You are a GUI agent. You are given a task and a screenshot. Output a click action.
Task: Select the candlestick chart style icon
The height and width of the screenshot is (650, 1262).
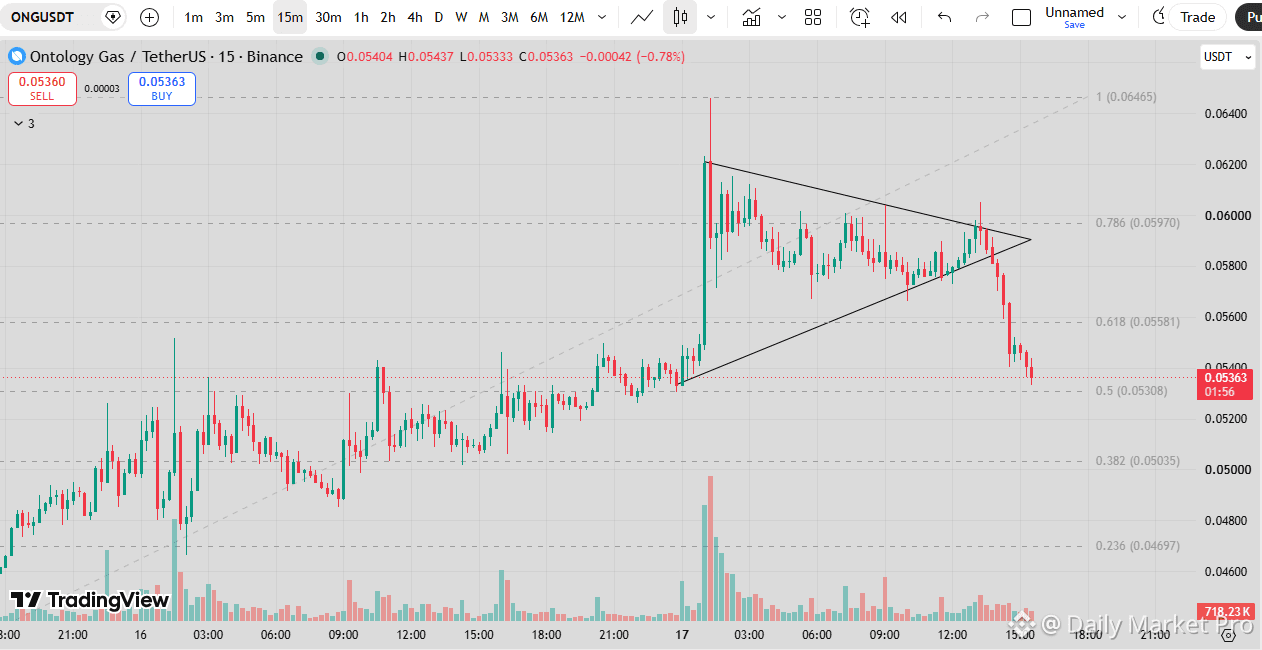[681, 17]
